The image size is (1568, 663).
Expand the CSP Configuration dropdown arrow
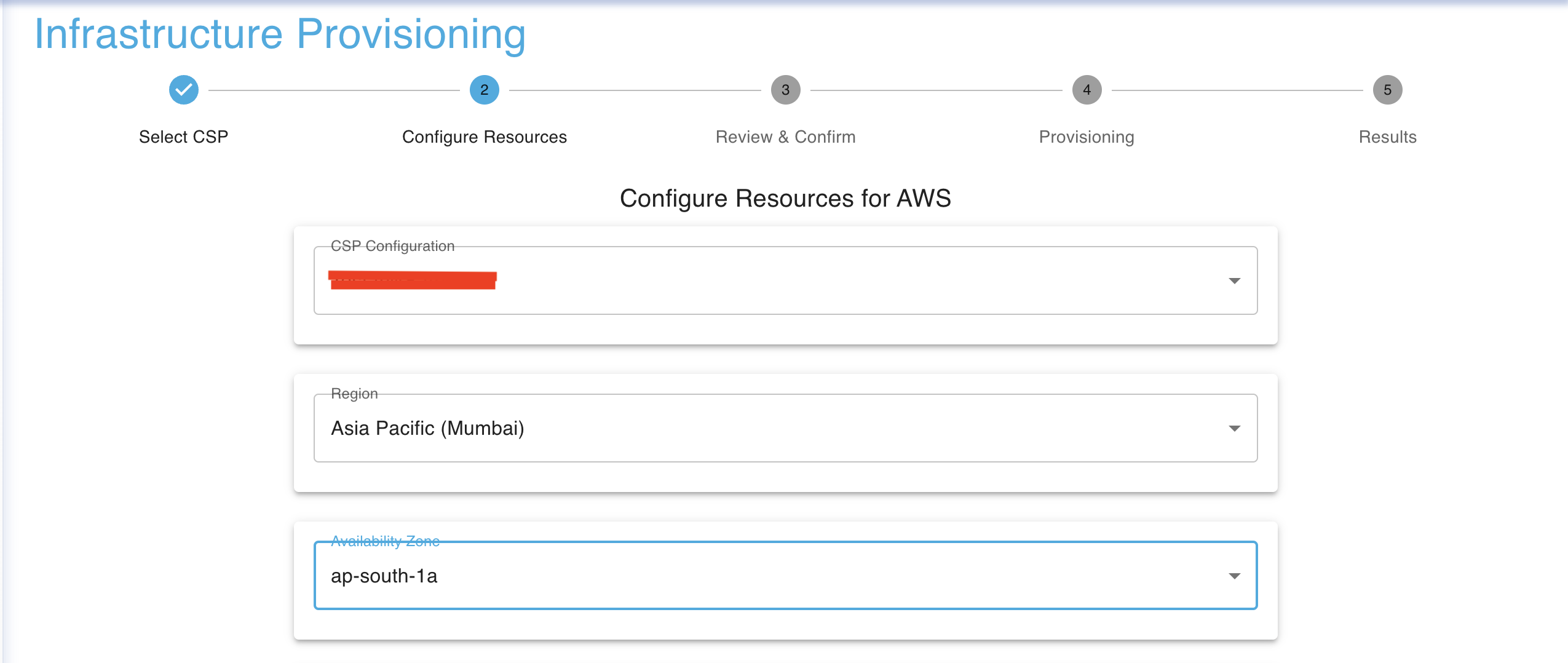point(1234,281)
